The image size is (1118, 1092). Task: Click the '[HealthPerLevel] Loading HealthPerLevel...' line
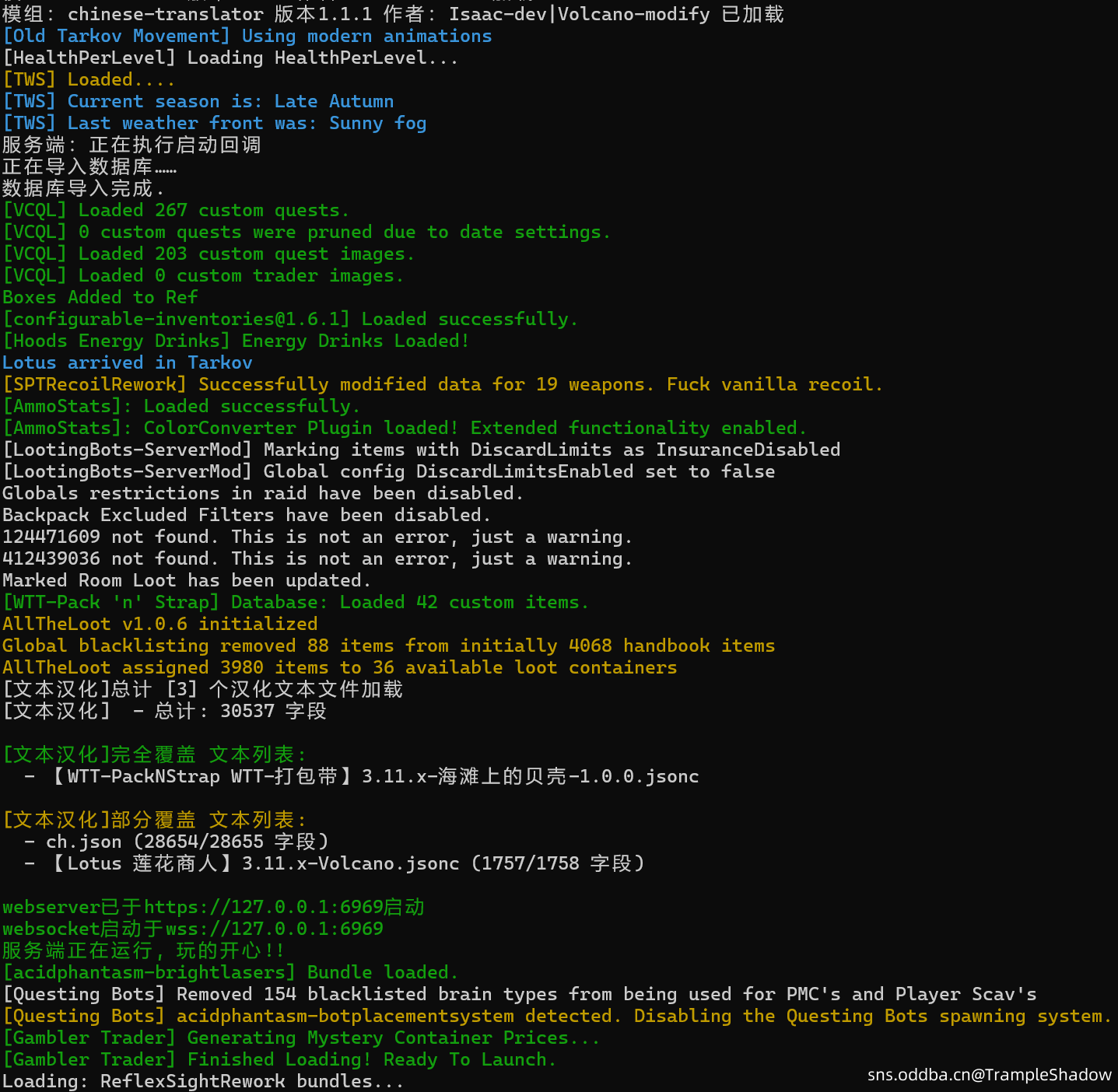pos(230,58)
